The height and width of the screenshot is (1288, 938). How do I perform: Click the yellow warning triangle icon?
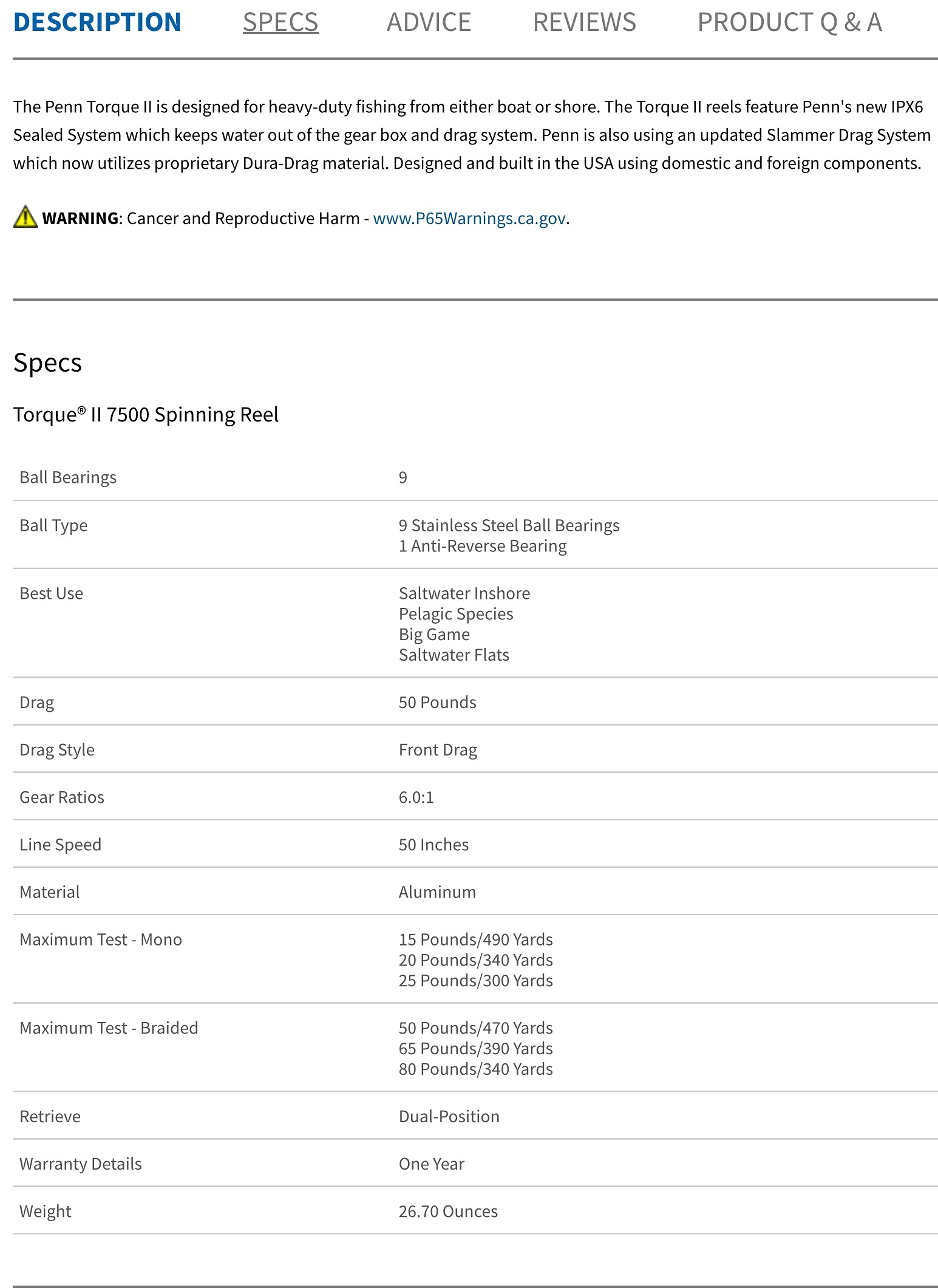[25, 217]
